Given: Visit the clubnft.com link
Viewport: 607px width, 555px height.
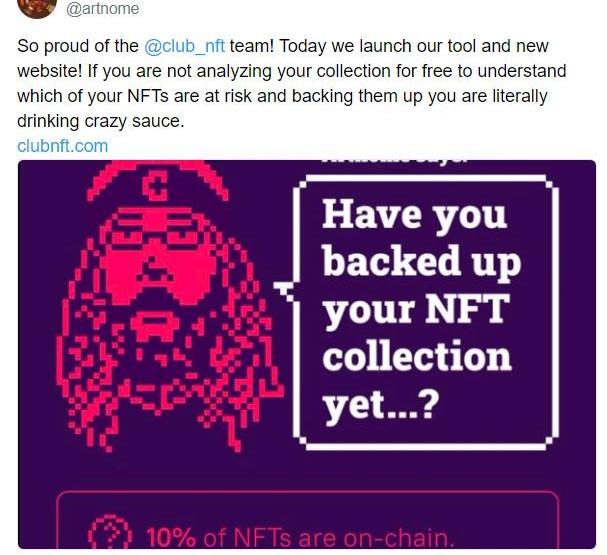Looking at the screenshot, I should (62, 145).
